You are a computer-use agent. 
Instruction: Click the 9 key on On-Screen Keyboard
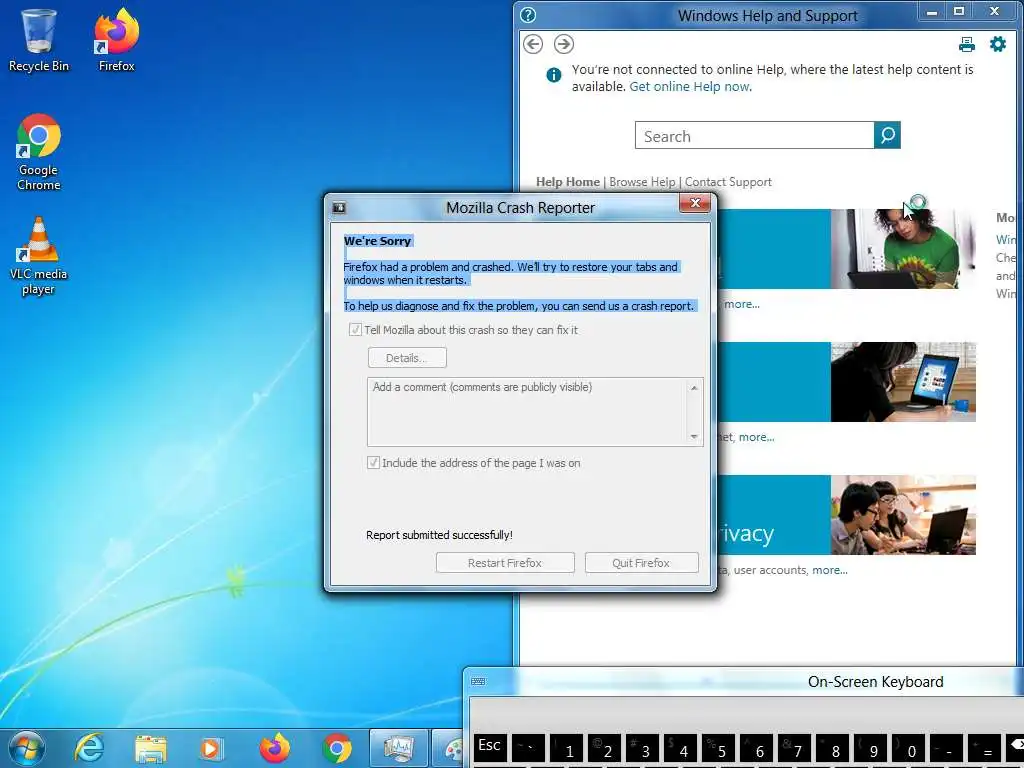(869, 748)
